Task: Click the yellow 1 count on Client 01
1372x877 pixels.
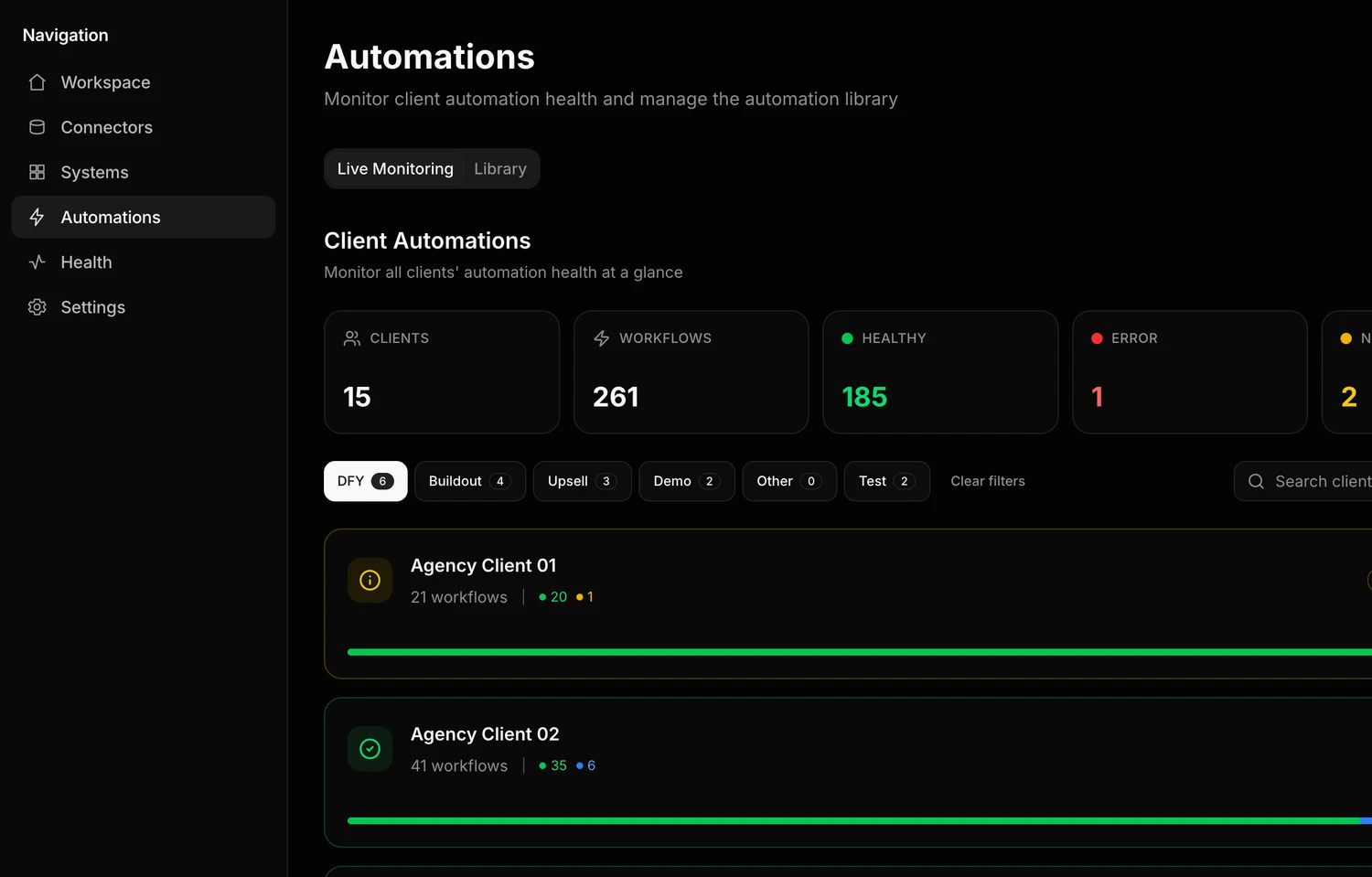Action: point(585,597)
